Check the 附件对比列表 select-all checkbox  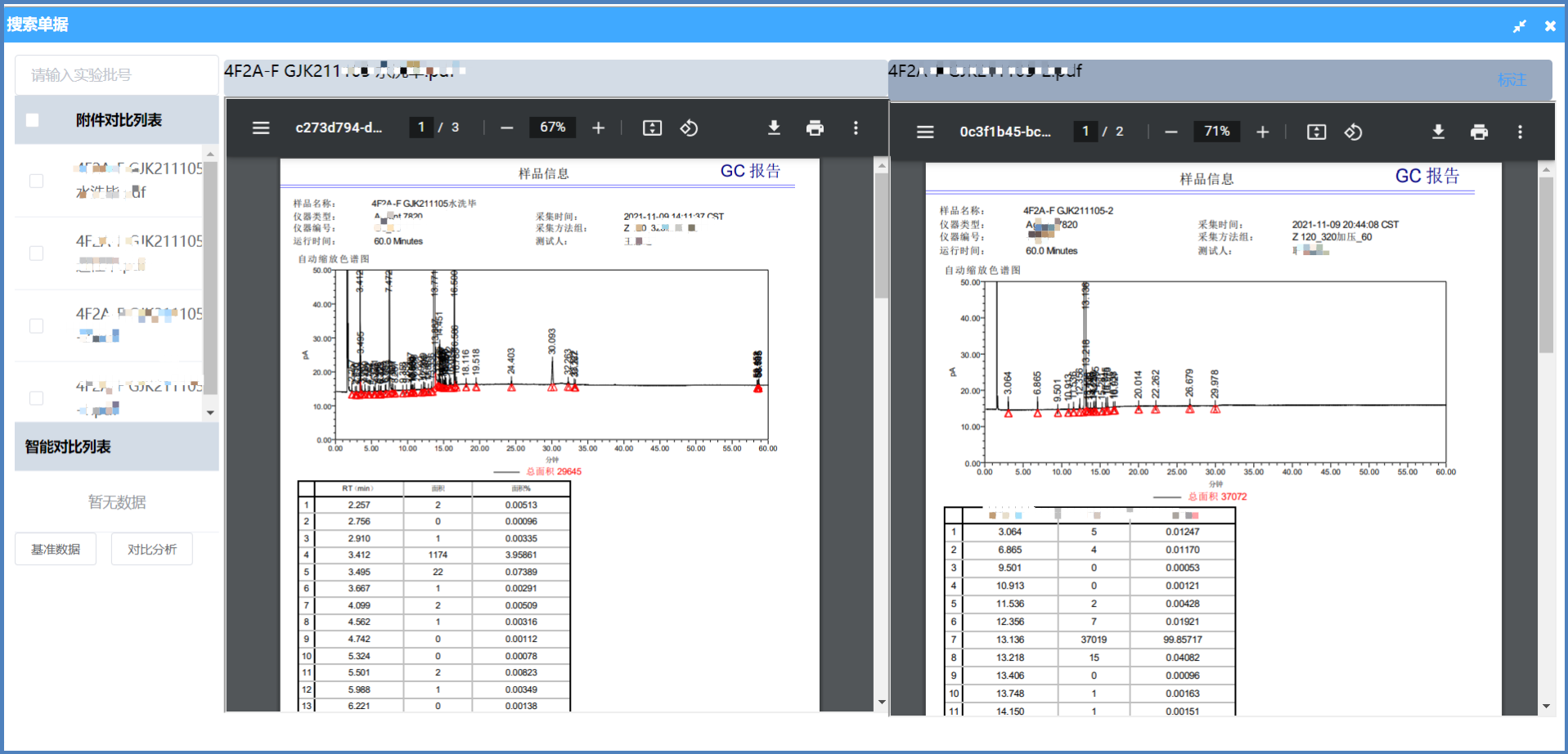point(33,120)
